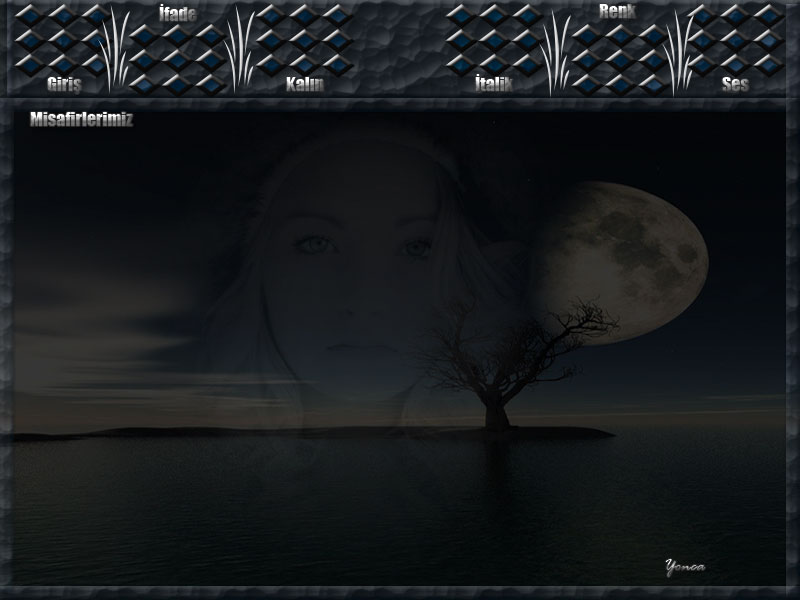Click the diamond pattern above Kalın

point(305,38)
